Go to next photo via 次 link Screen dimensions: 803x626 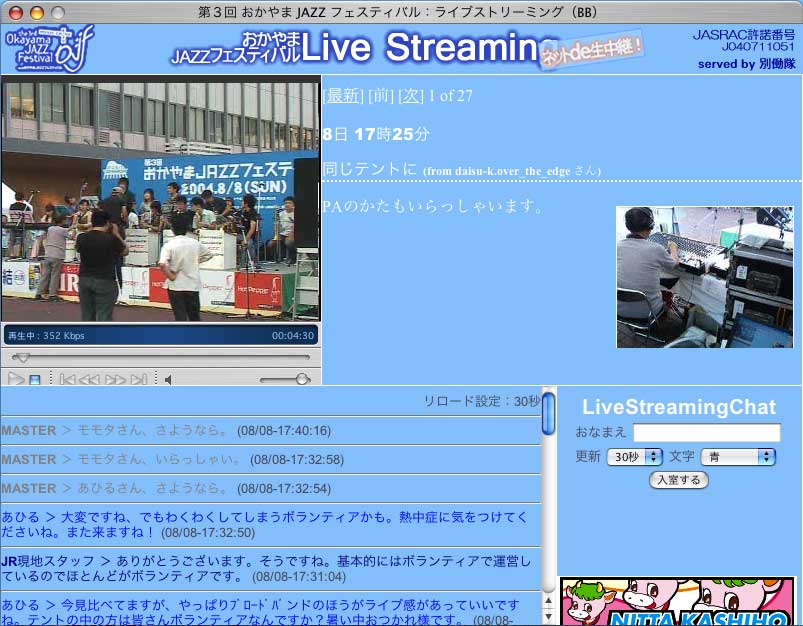pos(411,95)
